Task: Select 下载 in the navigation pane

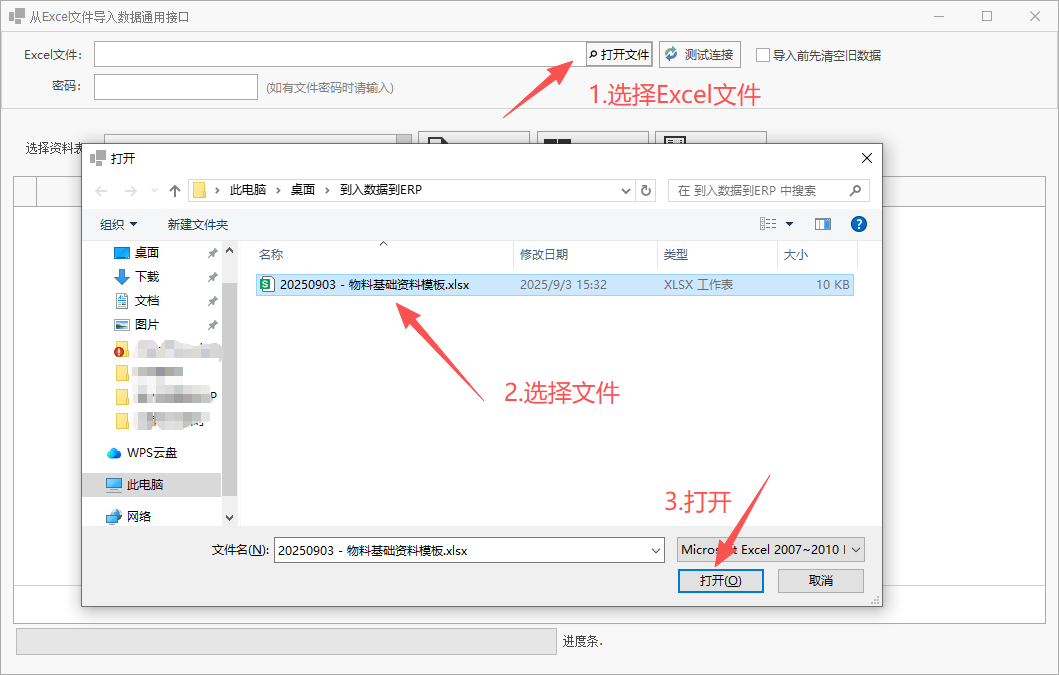Action: click(146, 277)
